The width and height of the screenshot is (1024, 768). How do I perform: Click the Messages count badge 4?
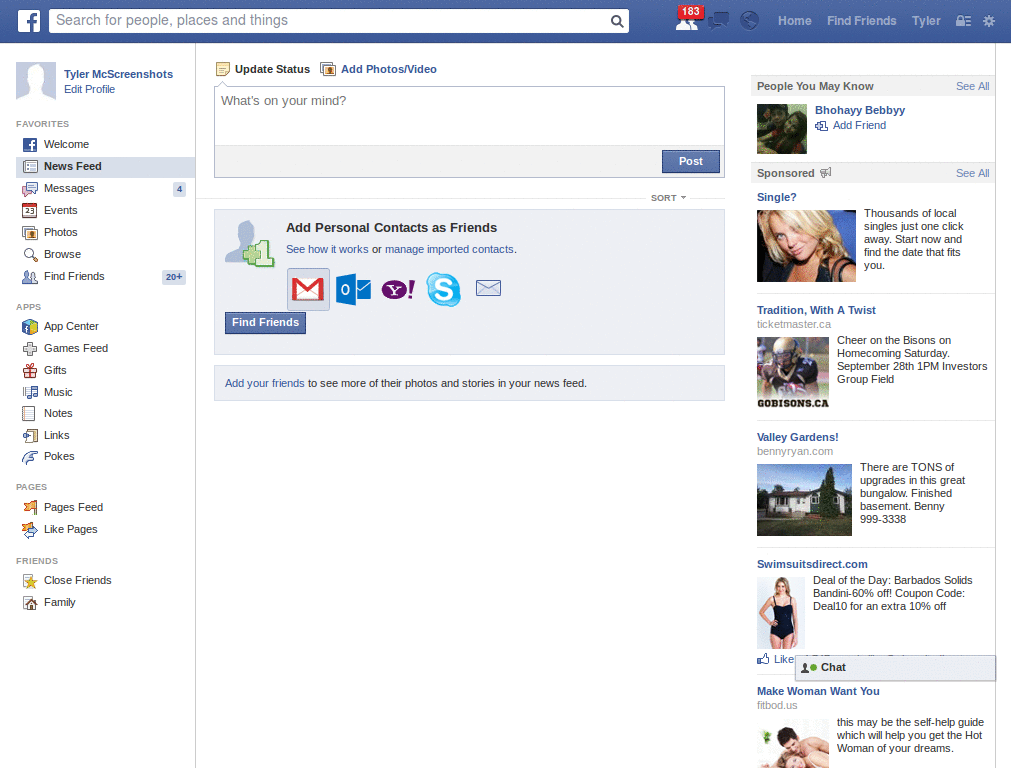click(x=179, y=189)
